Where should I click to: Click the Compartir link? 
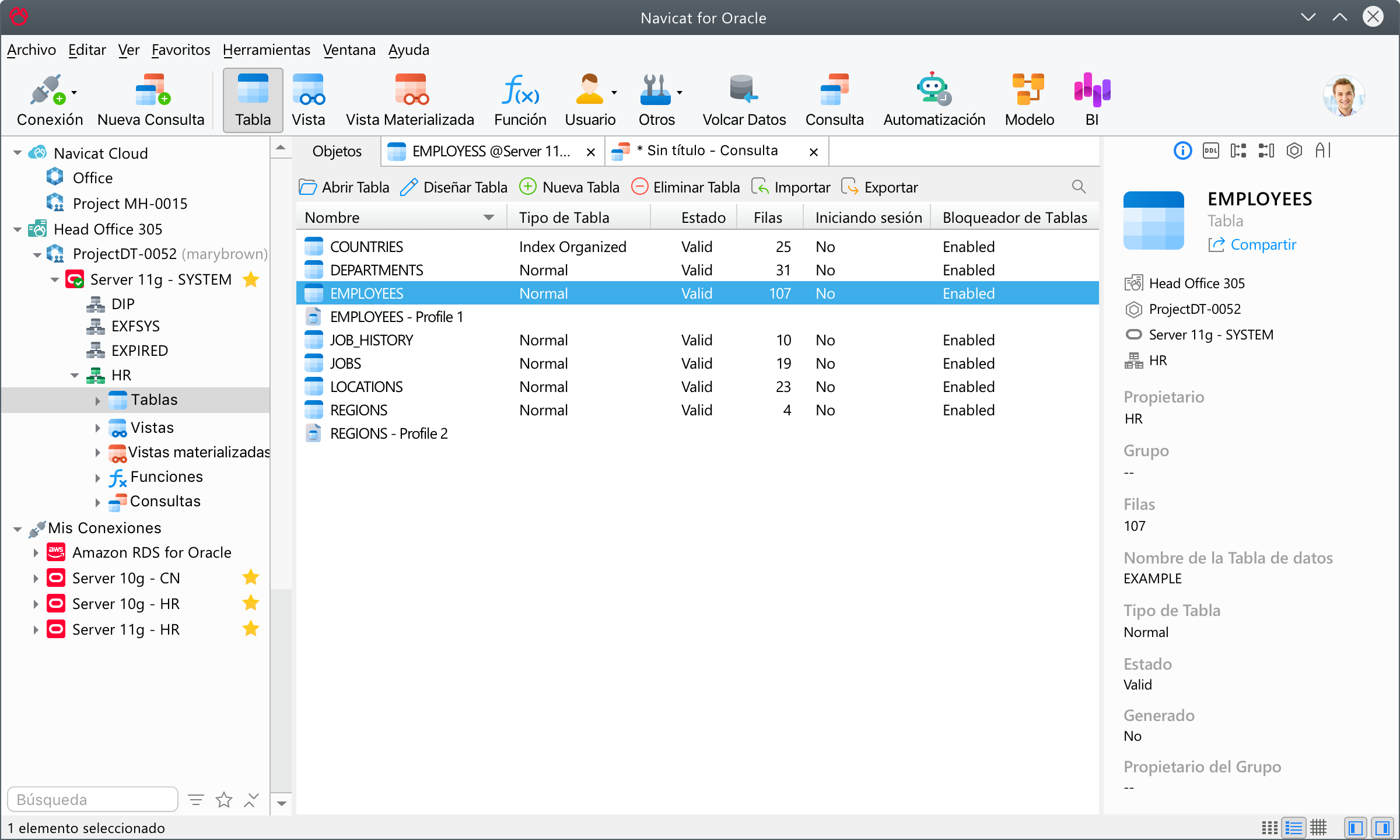pos(1253,244)
